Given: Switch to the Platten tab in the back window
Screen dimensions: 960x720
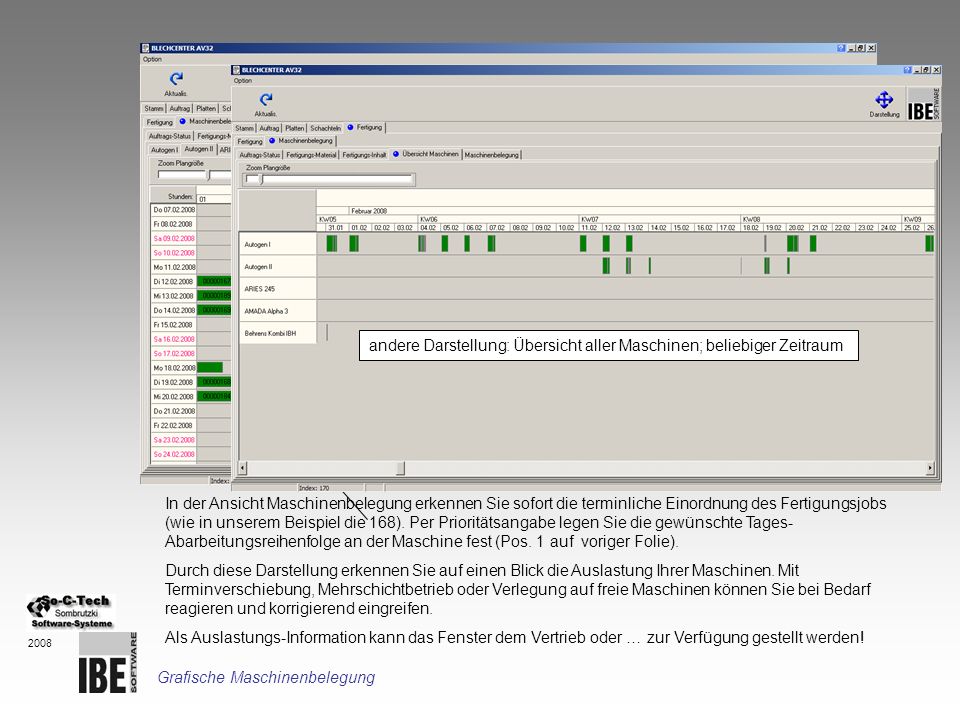Looking at the screenshot, I should (206, 108).
